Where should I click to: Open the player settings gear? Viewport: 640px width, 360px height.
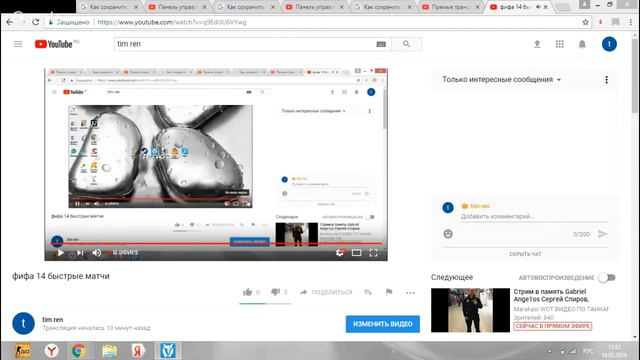[340, 253]
